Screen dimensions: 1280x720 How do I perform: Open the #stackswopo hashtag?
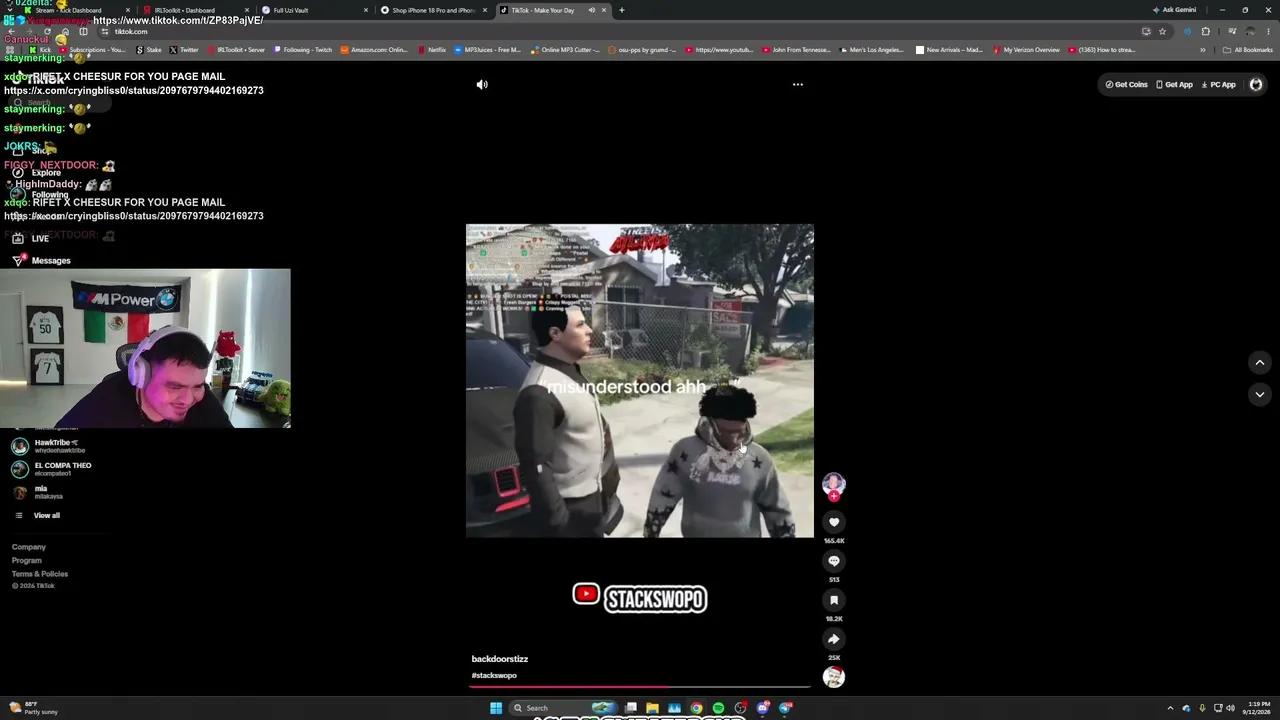pyautogui.click(x=494, y=676)
